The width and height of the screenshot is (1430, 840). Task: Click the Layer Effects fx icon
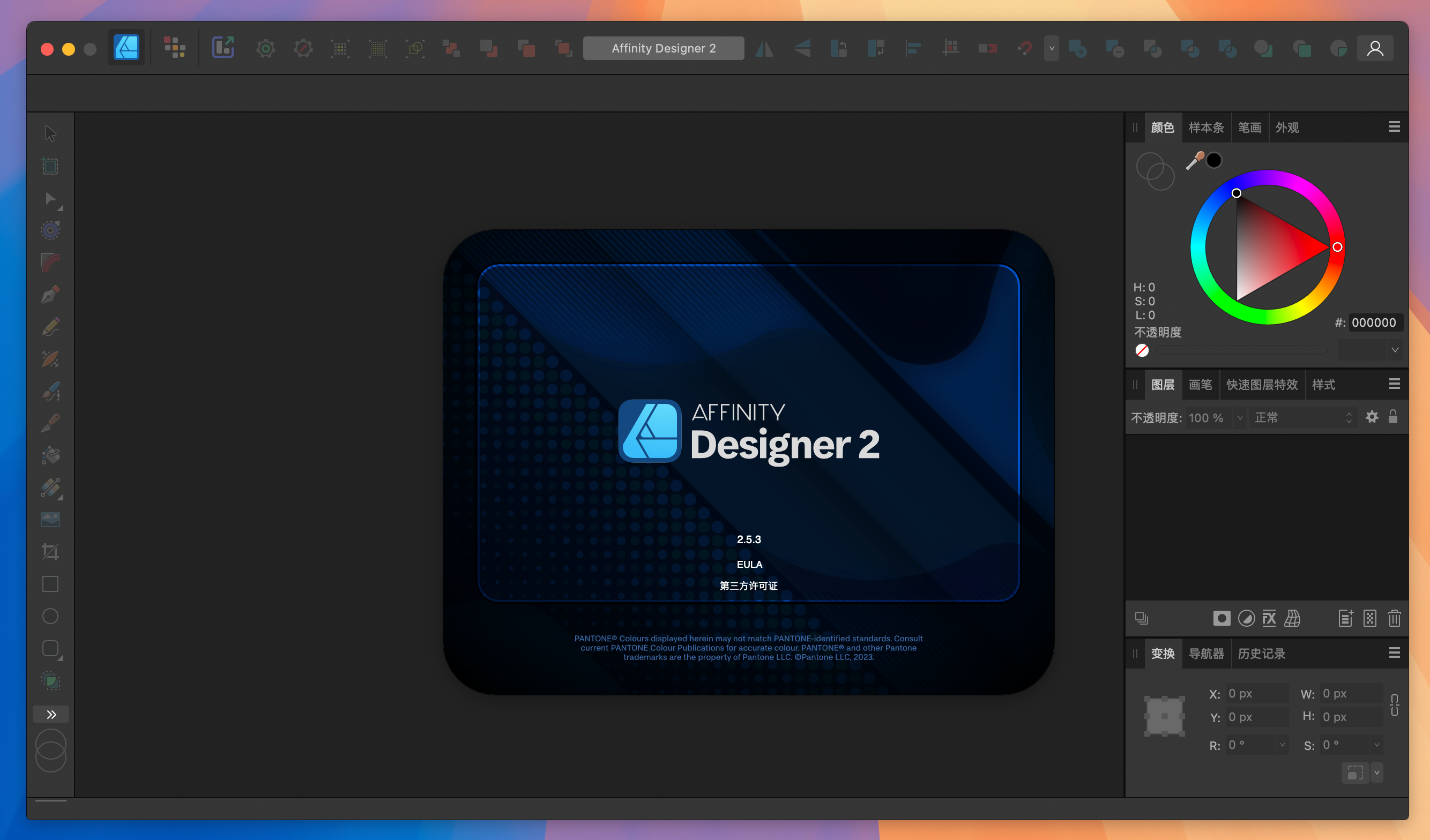1269,618
